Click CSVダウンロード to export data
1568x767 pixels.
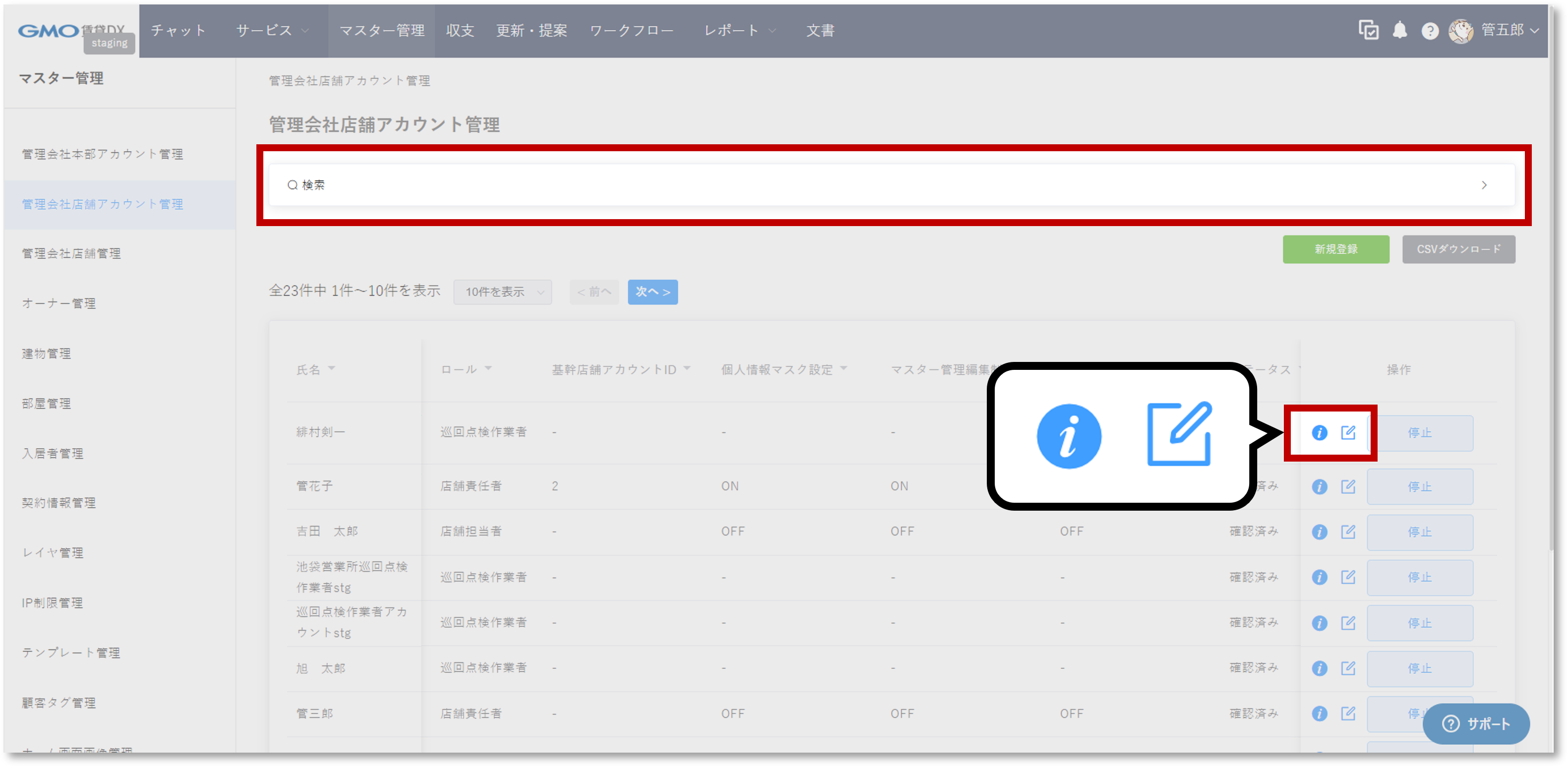(1458, 249)
